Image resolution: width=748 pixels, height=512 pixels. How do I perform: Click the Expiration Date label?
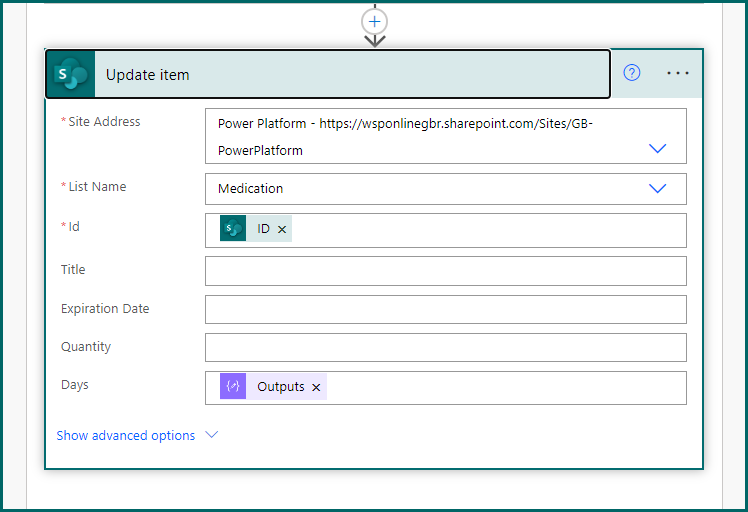[x=105, y=309]
